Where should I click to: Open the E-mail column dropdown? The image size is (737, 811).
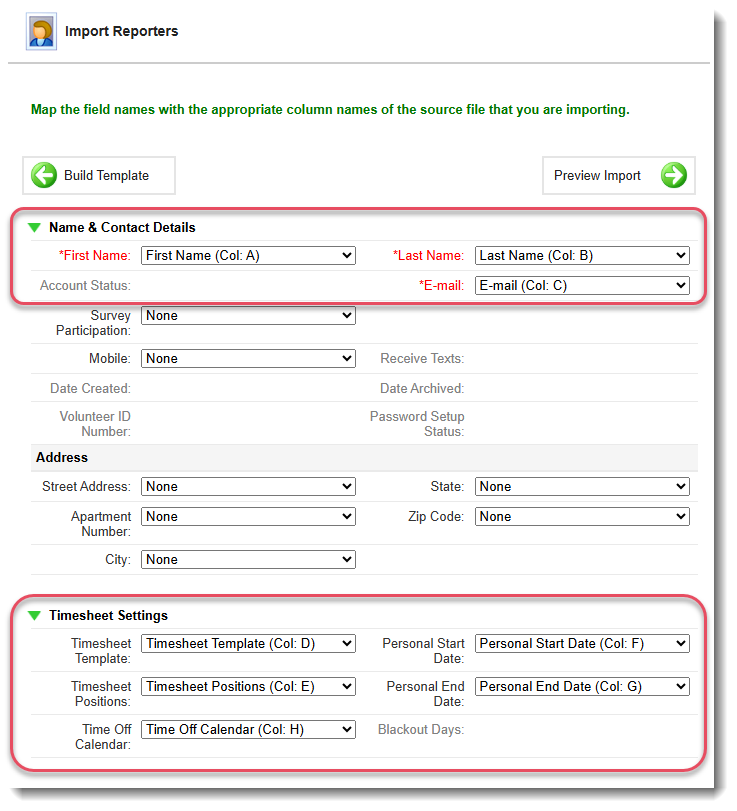(582, 286)
